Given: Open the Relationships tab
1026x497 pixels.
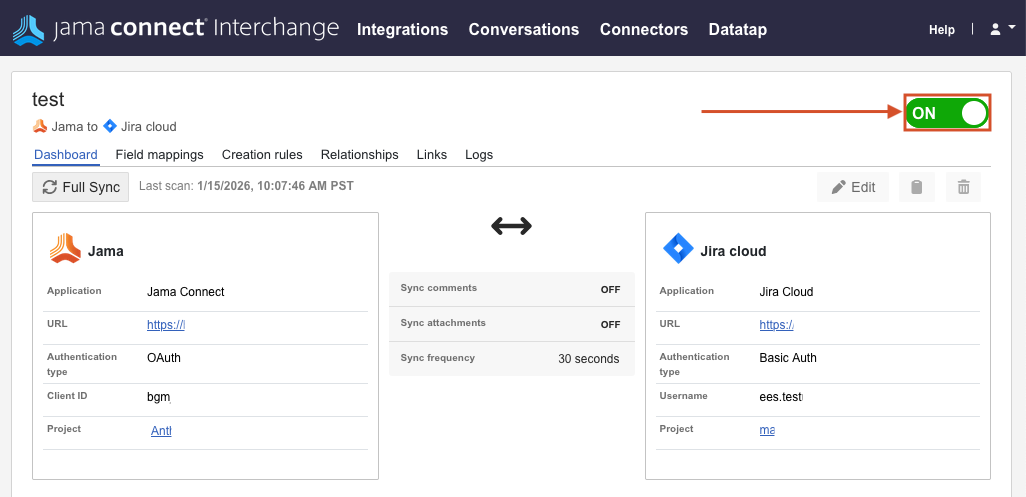Looking at the screenshot, I should (359, 155).
